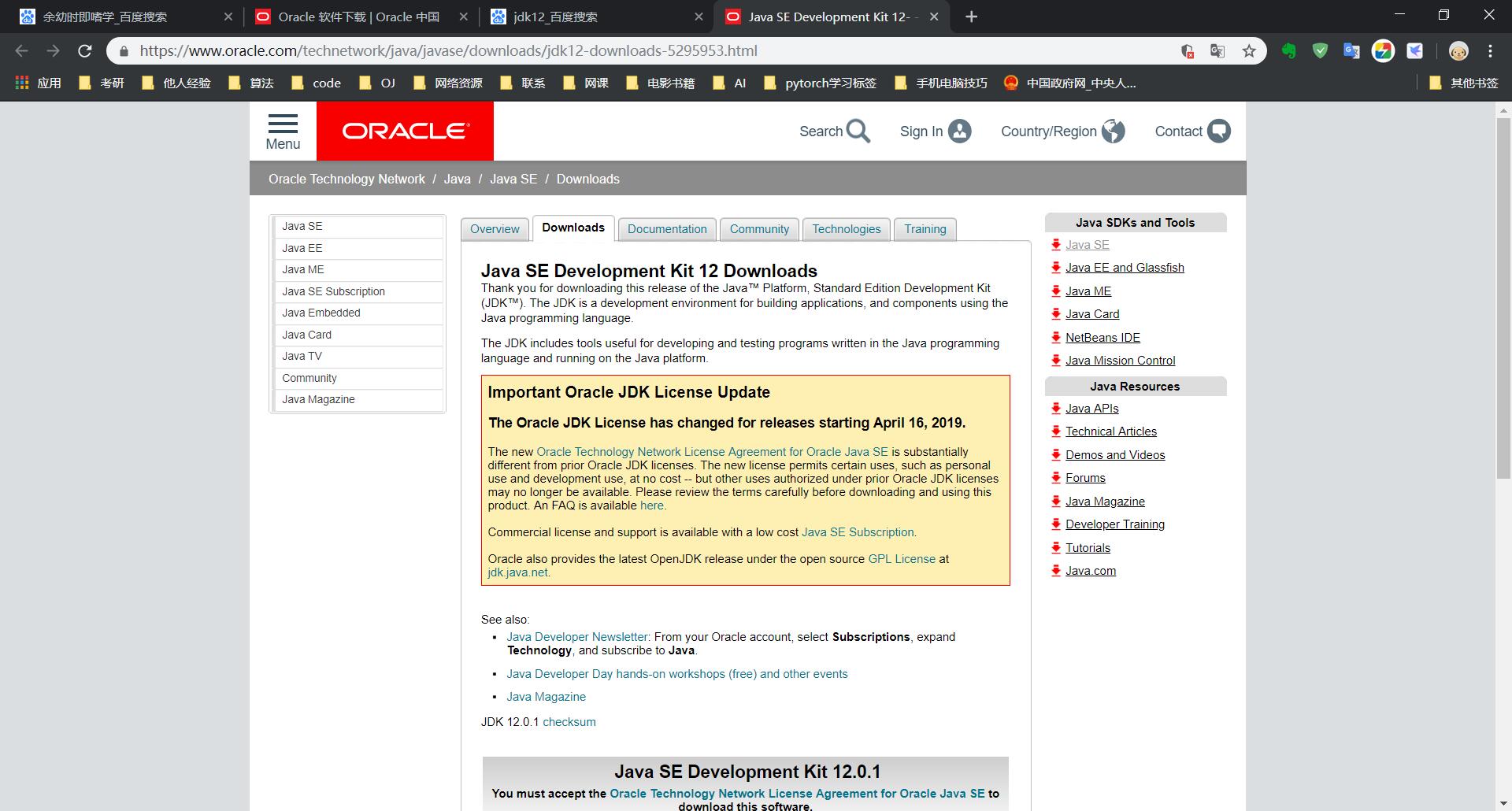The width and height of the screenshot is (1512, 811).
Task: Click the lock site info icon
Action: point(124,51)
